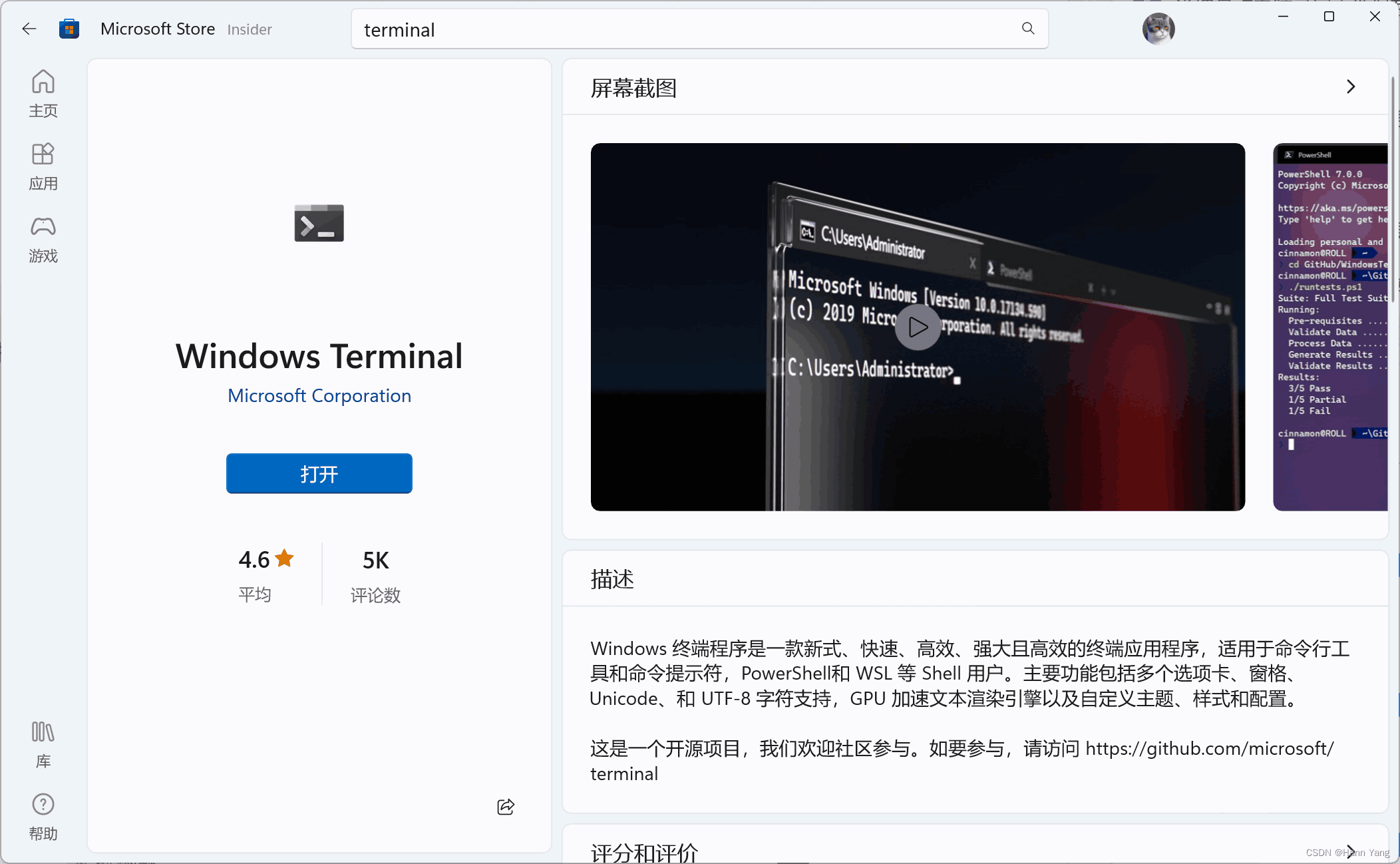Expand the screenshots (屏幕截图) section chevron

pos(1350,87)
